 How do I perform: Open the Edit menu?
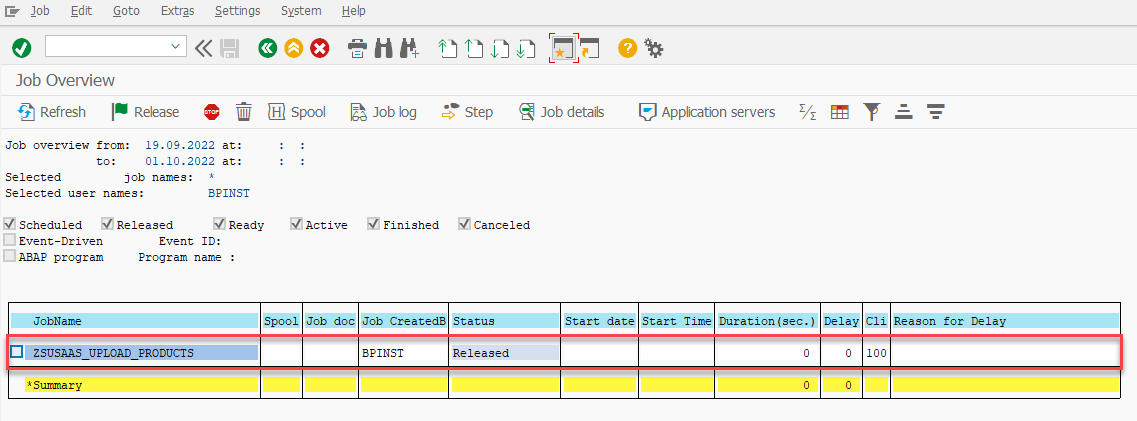(x=80, y=11)
